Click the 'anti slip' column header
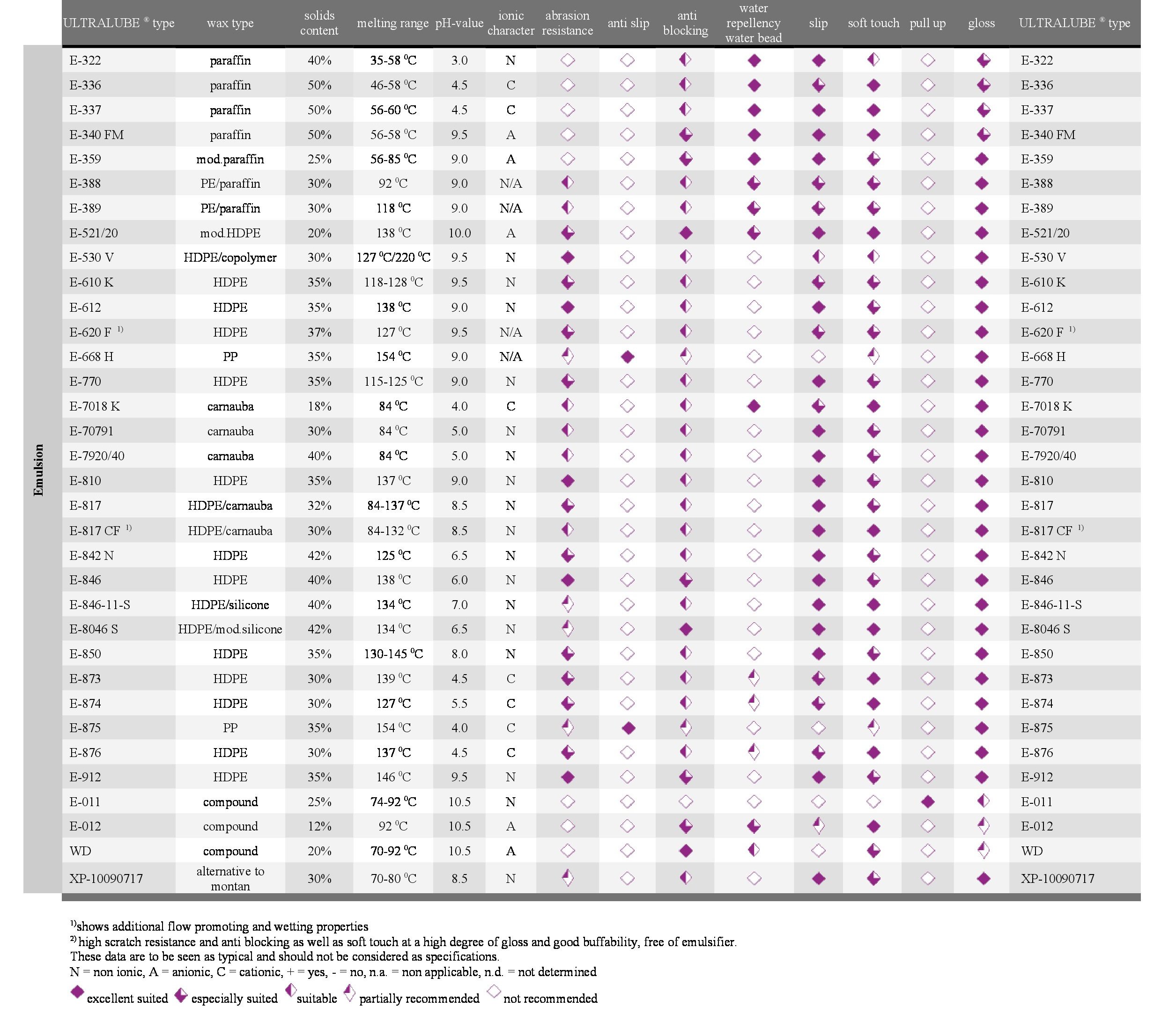Image resolution: width=1176 pixels, height=1036 pixels. 628,23
